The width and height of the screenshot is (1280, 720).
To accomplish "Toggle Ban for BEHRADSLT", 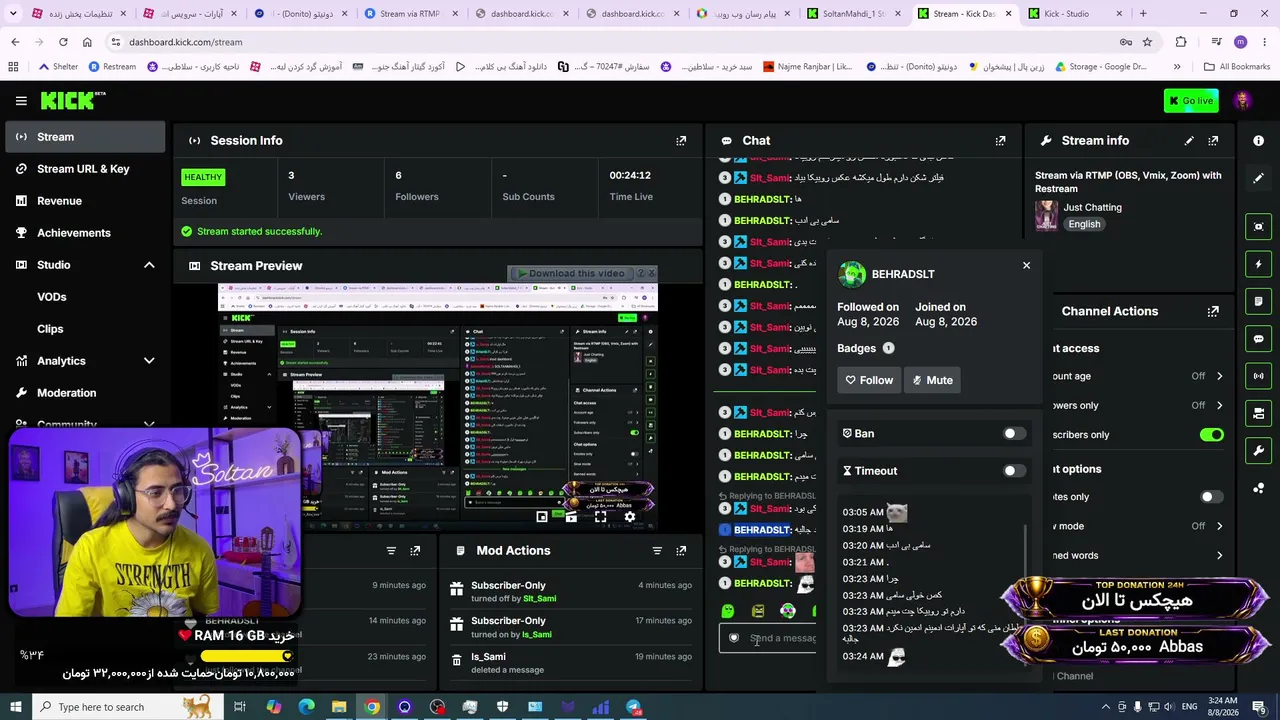I will coord(1014,434).
